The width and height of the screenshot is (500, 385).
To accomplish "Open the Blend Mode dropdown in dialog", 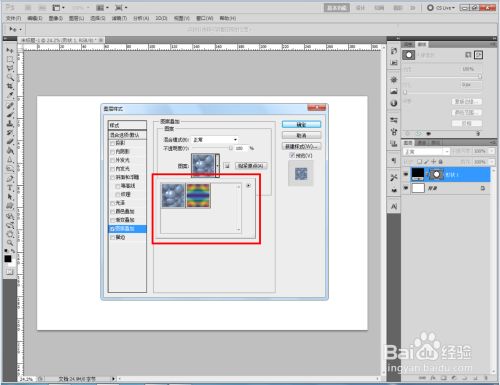I will click(x=215, y=140).
